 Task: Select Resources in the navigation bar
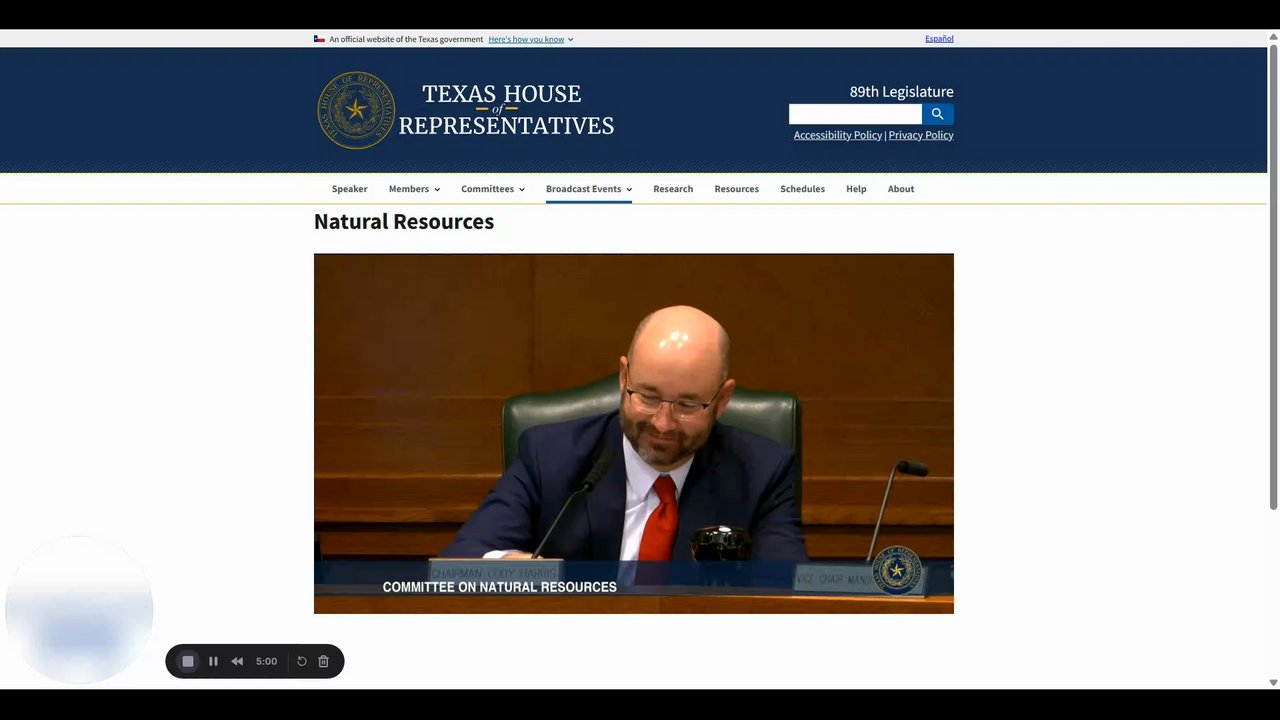(x=737, y=189)
